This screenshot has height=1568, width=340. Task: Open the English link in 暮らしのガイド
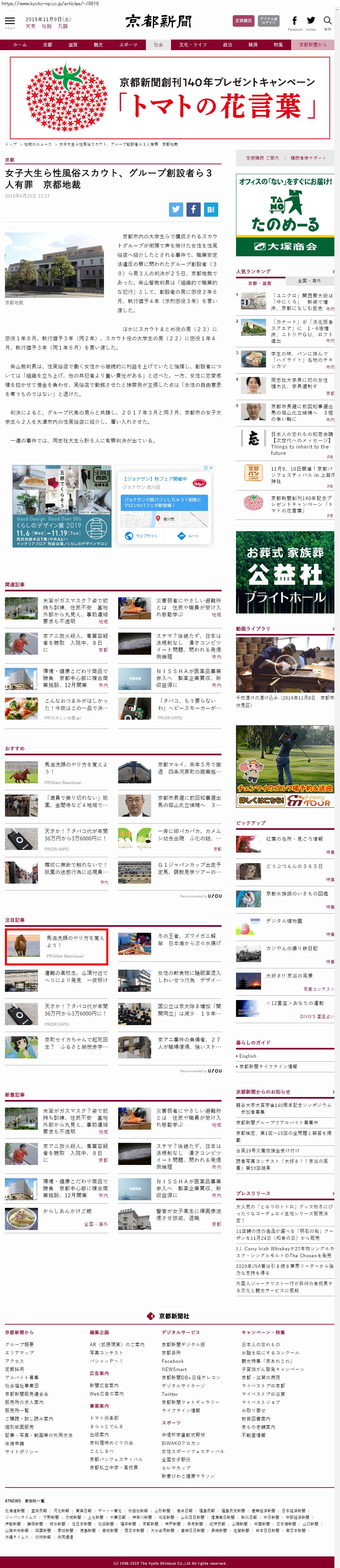pyautogui.click(x=247, y=1056)
